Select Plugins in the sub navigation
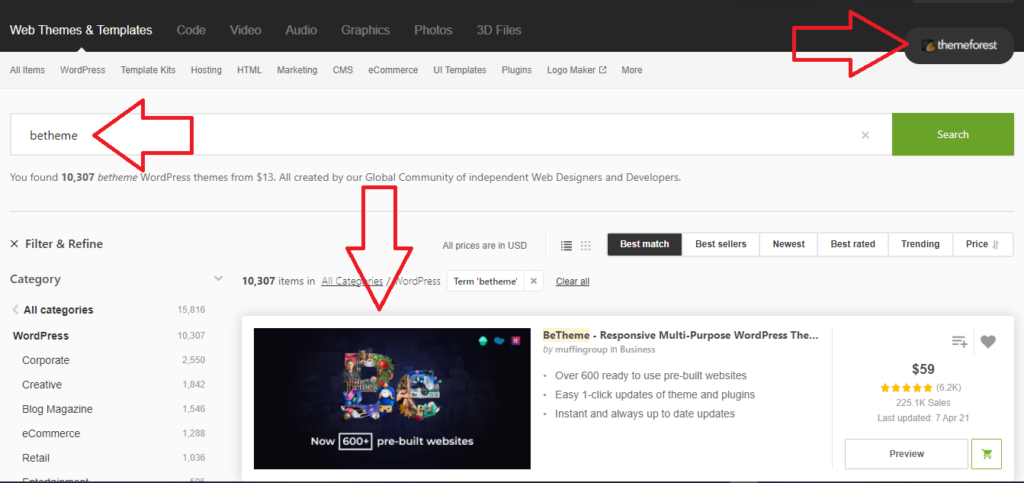The image size is (1024, 483). (x=517, y=70)
